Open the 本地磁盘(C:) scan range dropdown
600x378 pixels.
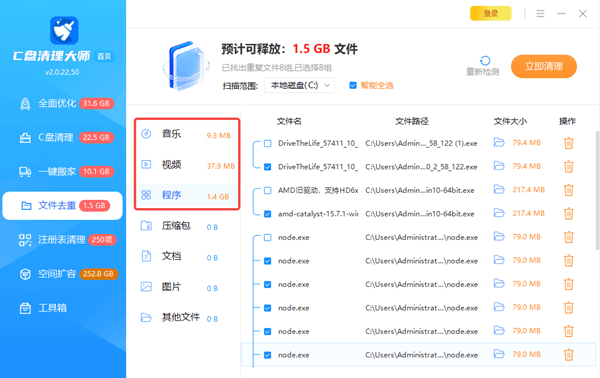coord(299,85)
